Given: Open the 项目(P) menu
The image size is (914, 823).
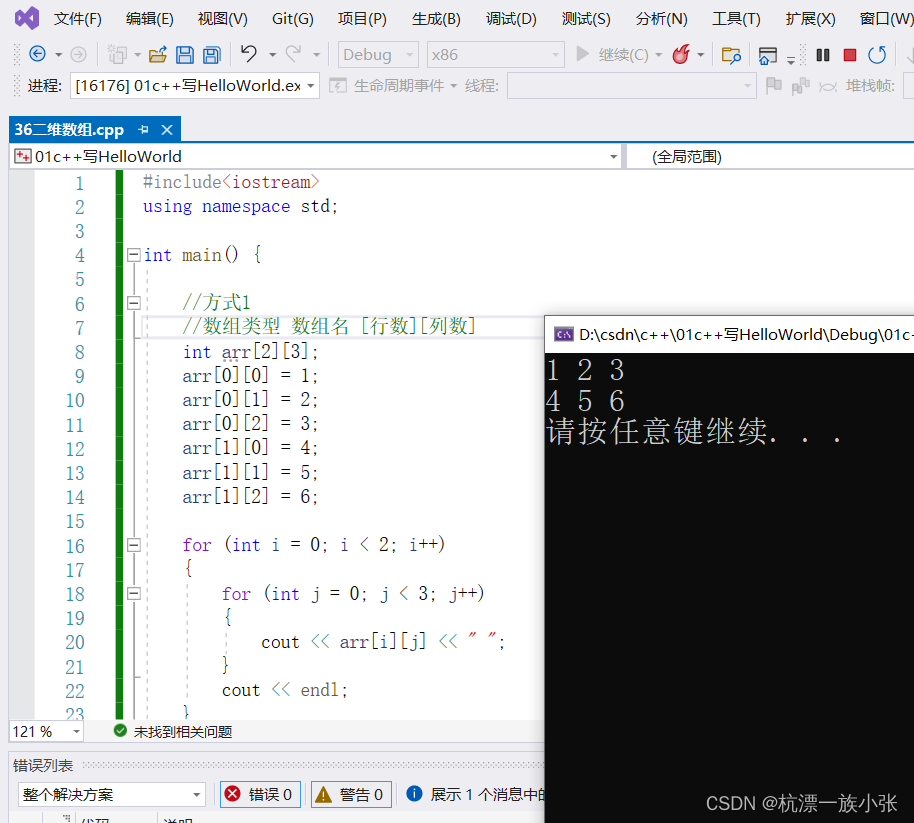Looking at the screenshot, I should [363, 19].
